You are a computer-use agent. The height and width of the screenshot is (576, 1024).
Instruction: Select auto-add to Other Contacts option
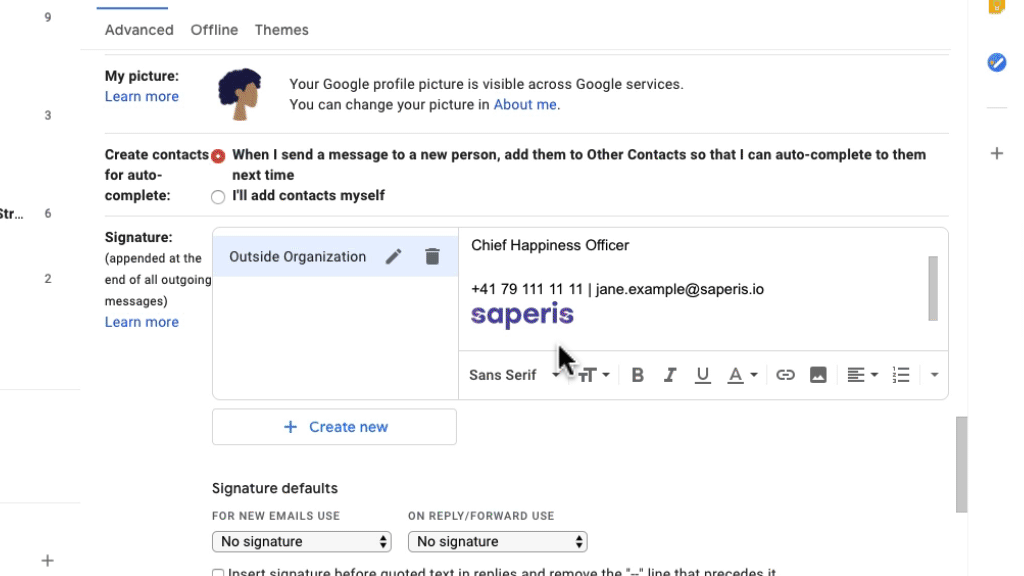coord(218,156)
